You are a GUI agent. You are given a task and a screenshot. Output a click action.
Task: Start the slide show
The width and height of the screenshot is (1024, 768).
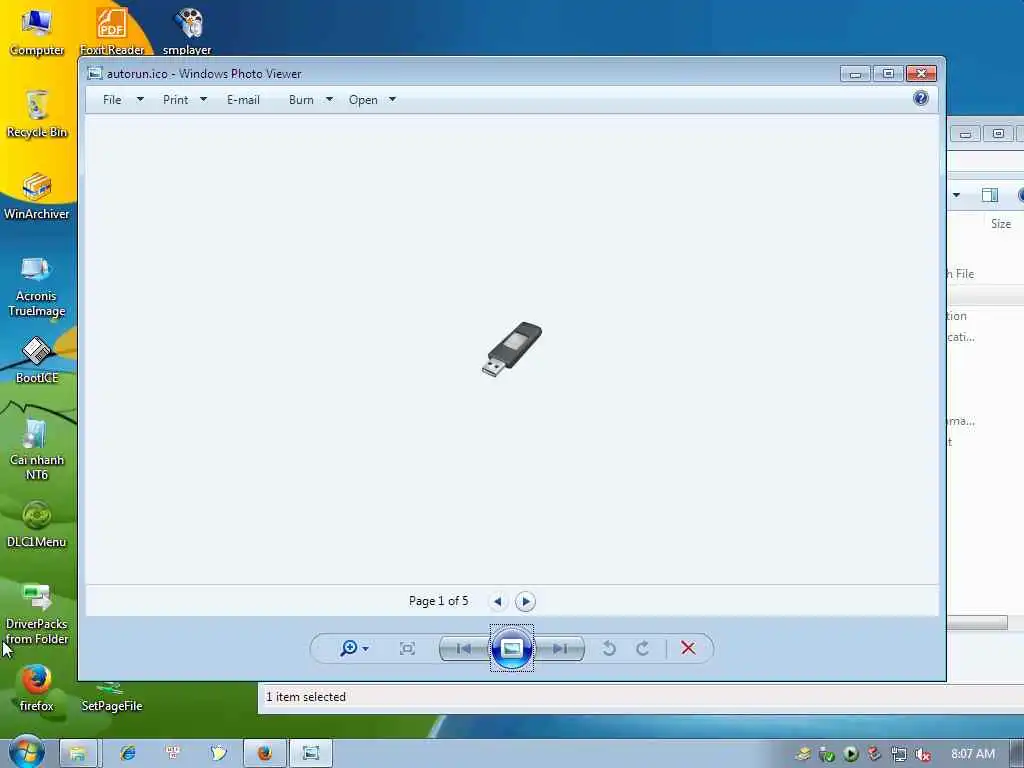click(x=512, y=648)
